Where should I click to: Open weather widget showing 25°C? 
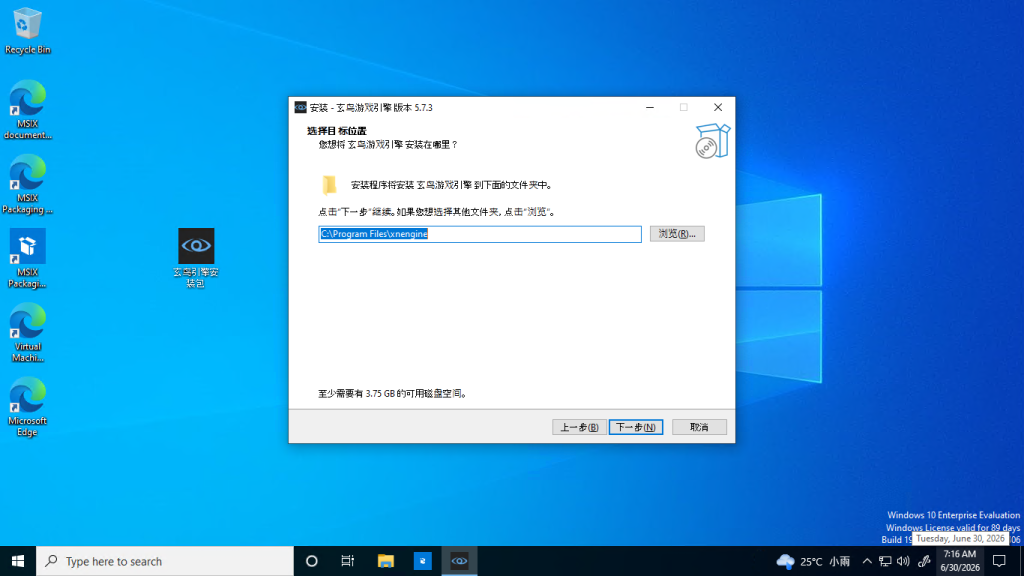click(x=813, y=561)
